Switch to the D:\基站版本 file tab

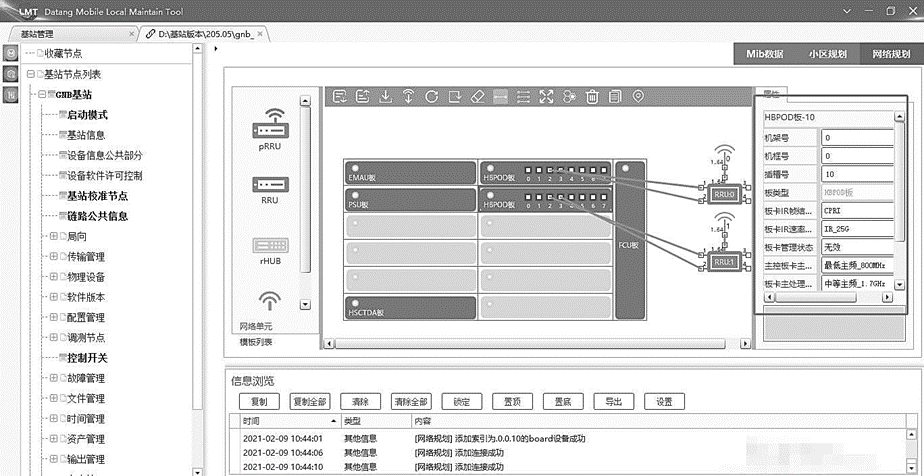coord(202,34)
